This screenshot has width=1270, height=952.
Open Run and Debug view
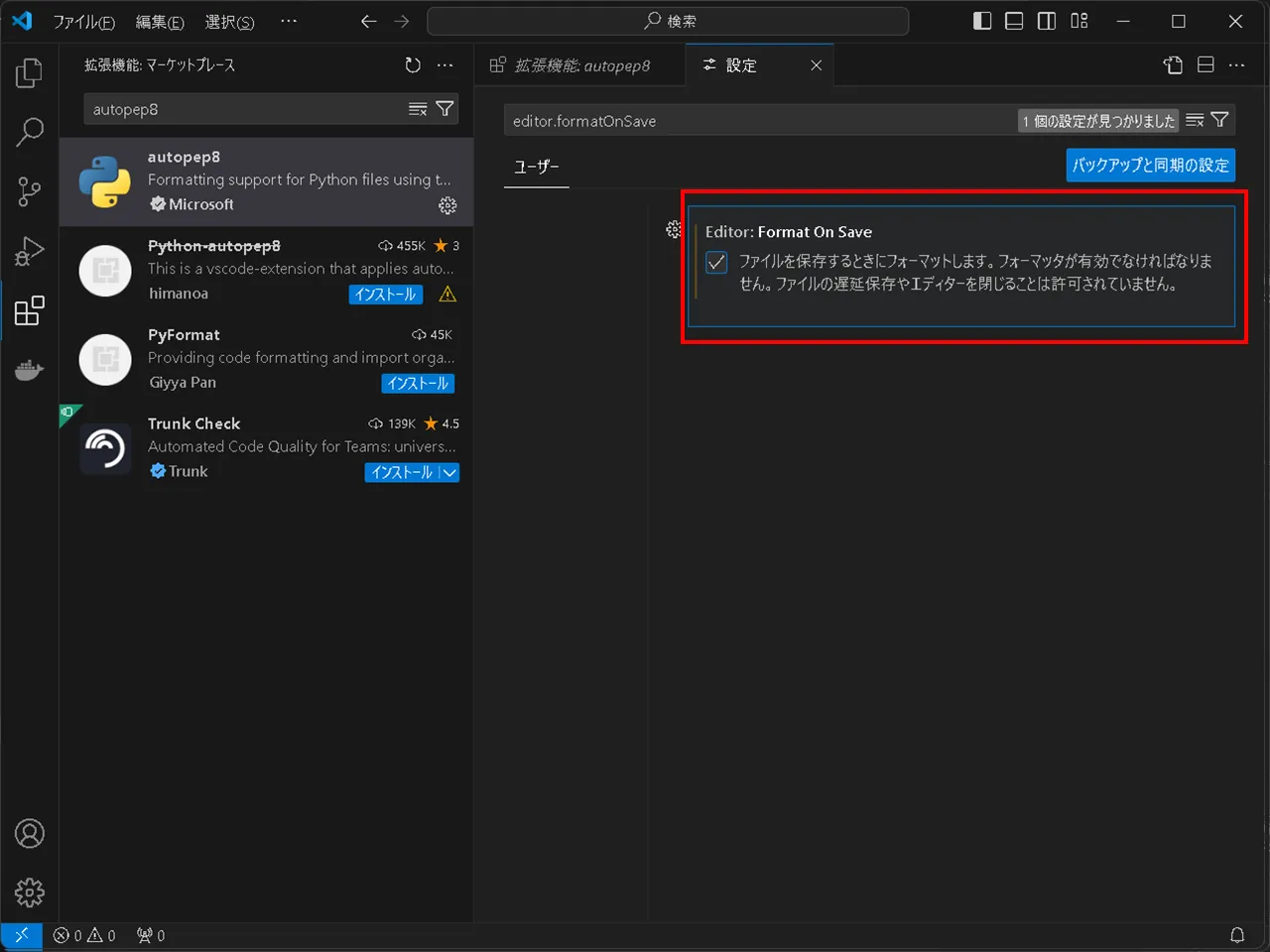pyautogui.click(x=30, y=251)
